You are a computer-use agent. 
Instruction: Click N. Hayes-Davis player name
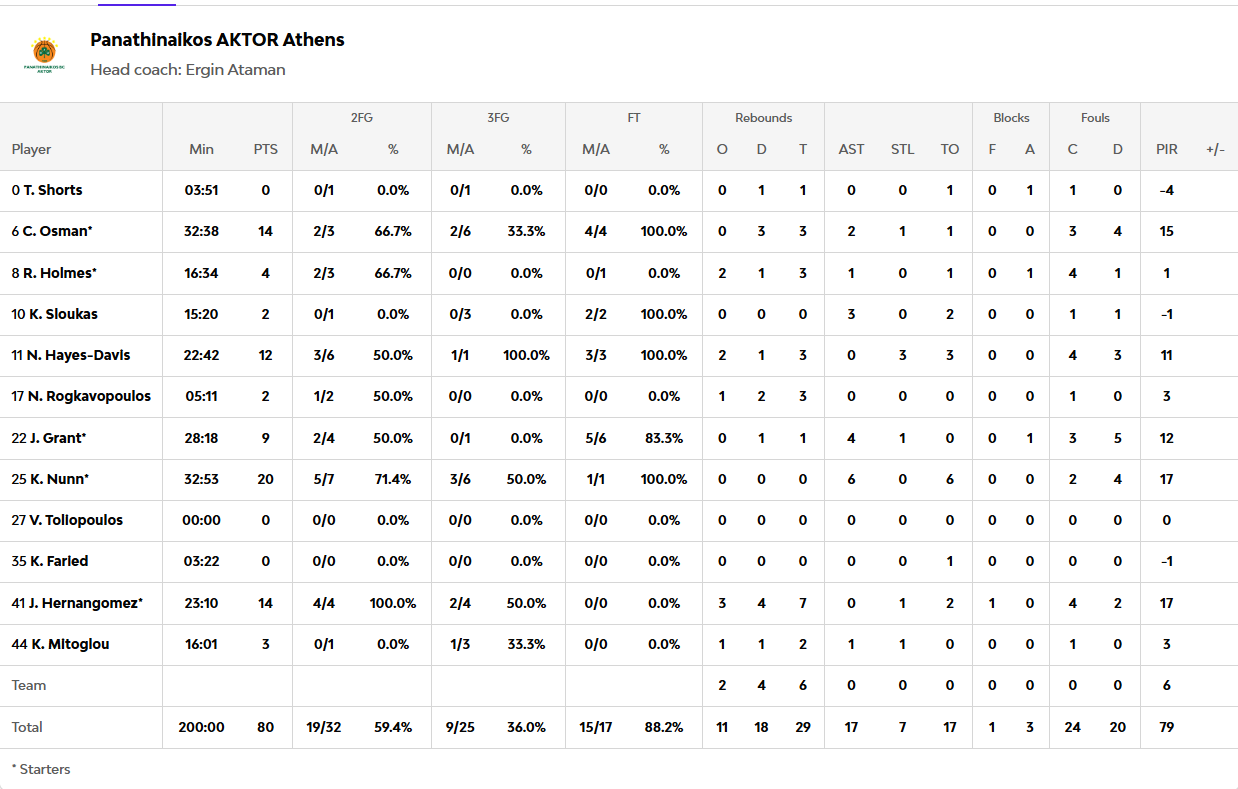[x=77, y=355]
